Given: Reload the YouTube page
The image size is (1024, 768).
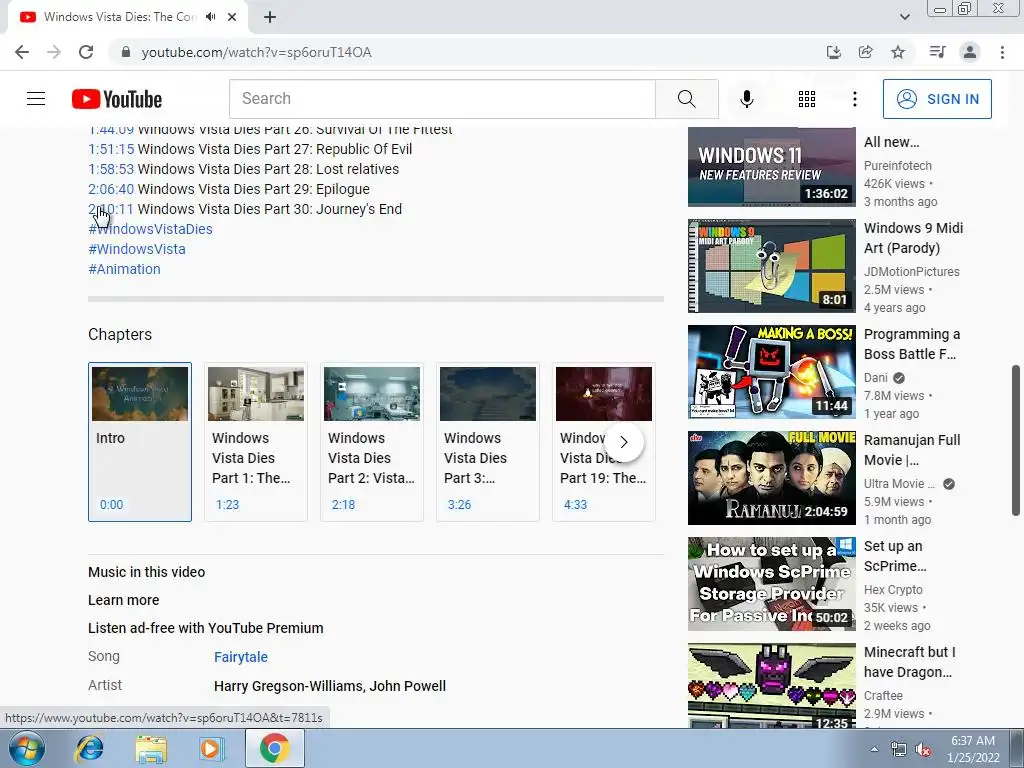Looking at the screenshot, I should (x=86, y=52).
